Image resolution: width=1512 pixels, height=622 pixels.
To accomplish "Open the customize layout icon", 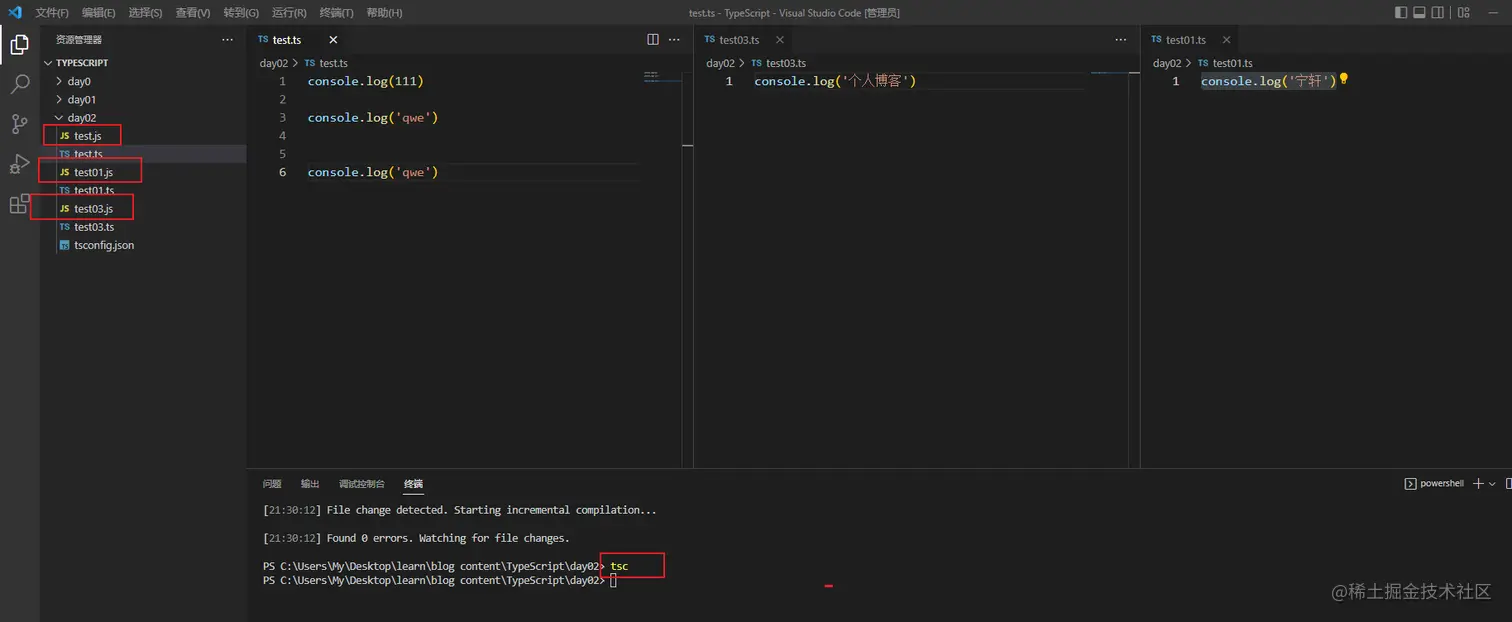I will [1464, 12].
